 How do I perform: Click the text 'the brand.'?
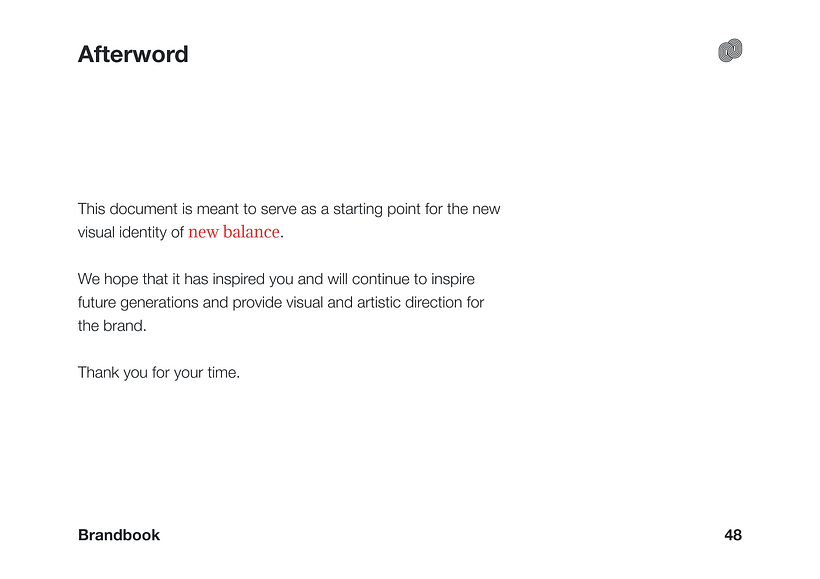[x=112, y=326]
